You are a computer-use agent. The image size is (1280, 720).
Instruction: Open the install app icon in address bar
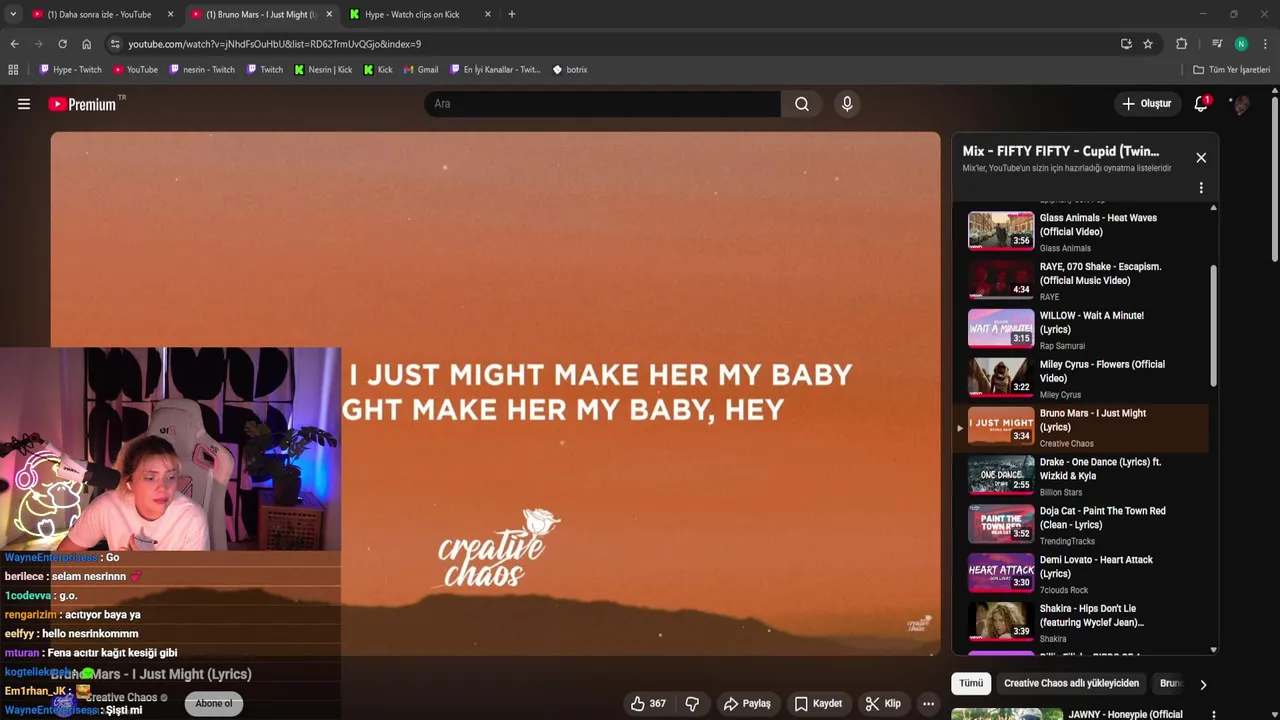point(1126,44)
